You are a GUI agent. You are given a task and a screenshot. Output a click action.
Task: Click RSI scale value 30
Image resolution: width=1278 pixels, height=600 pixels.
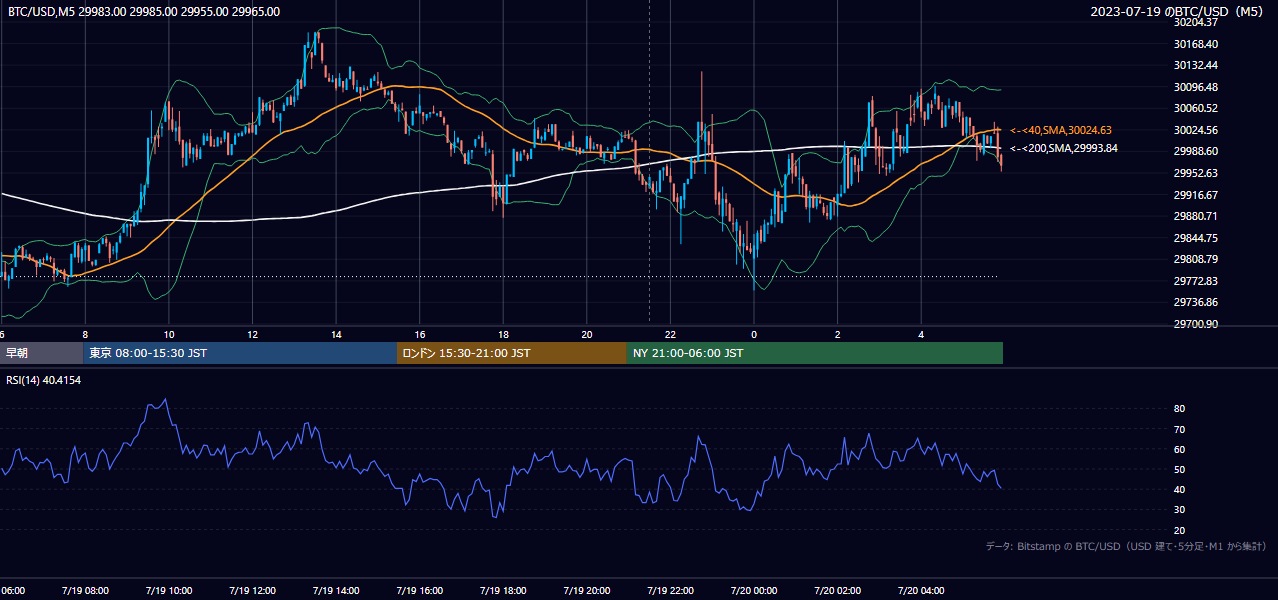click(1180, 510)
